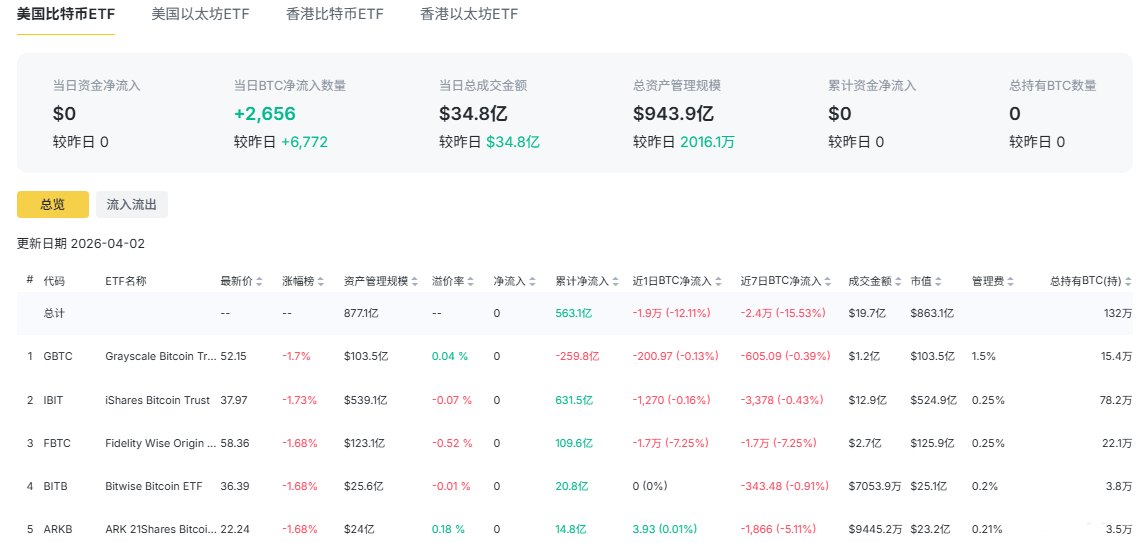Click iShares Bitcoin Trust name

[157, 400]
